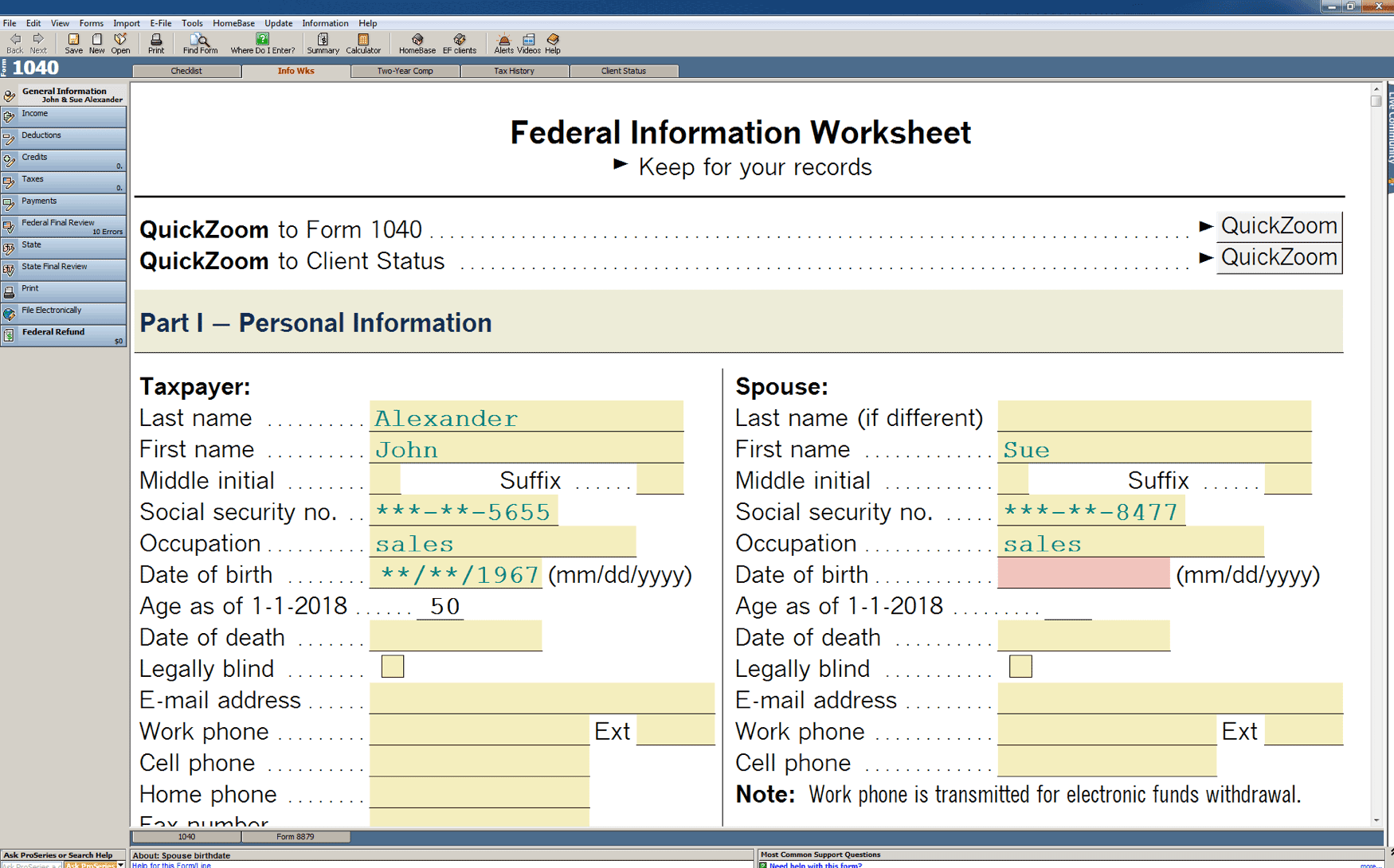The width and height of the screenshot is (1394, 868).
Task: Check taxpayer Legally blind box
Action: (393, 667)
